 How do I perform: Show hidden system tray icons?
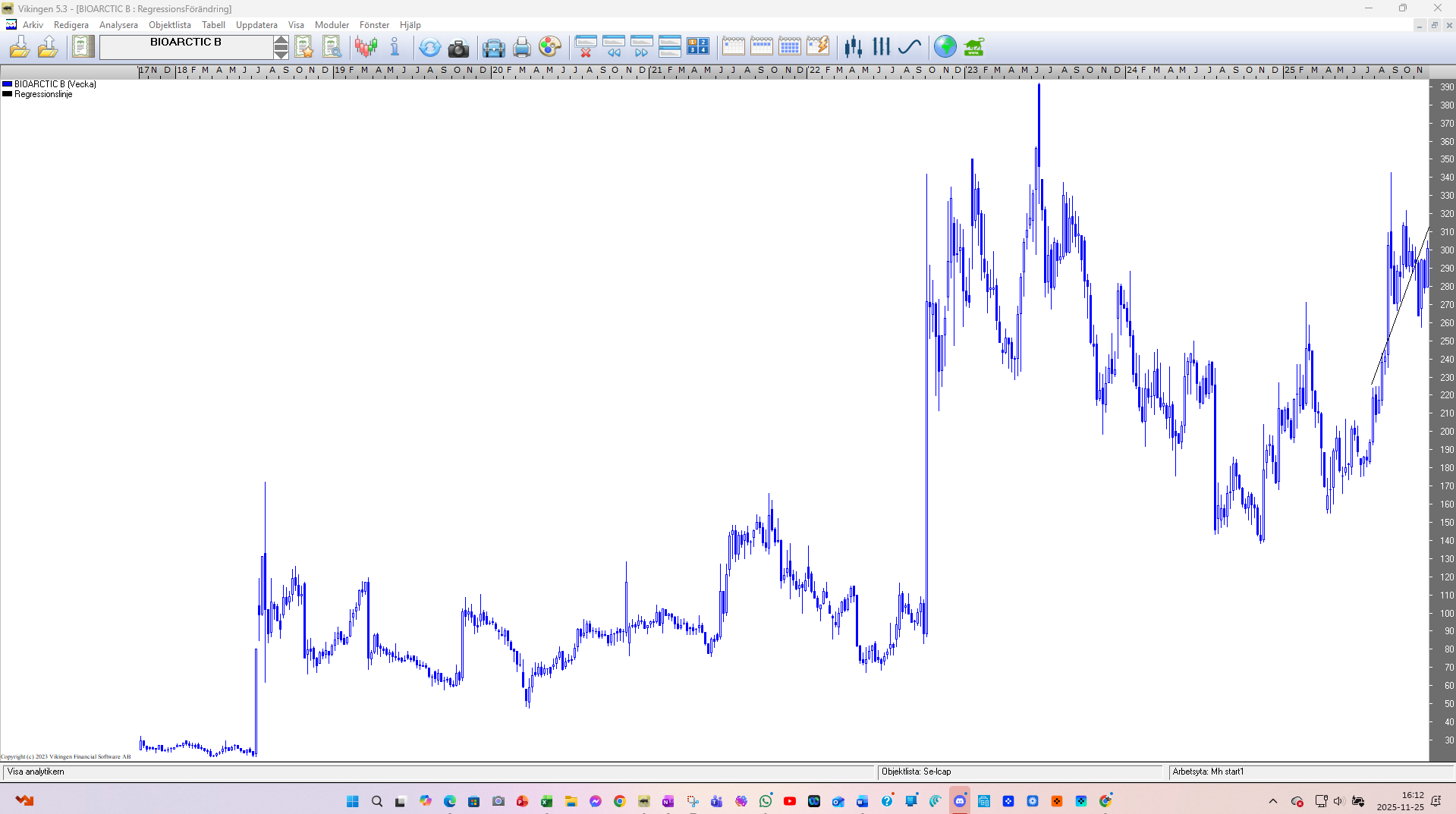(x=1273, y=801)
